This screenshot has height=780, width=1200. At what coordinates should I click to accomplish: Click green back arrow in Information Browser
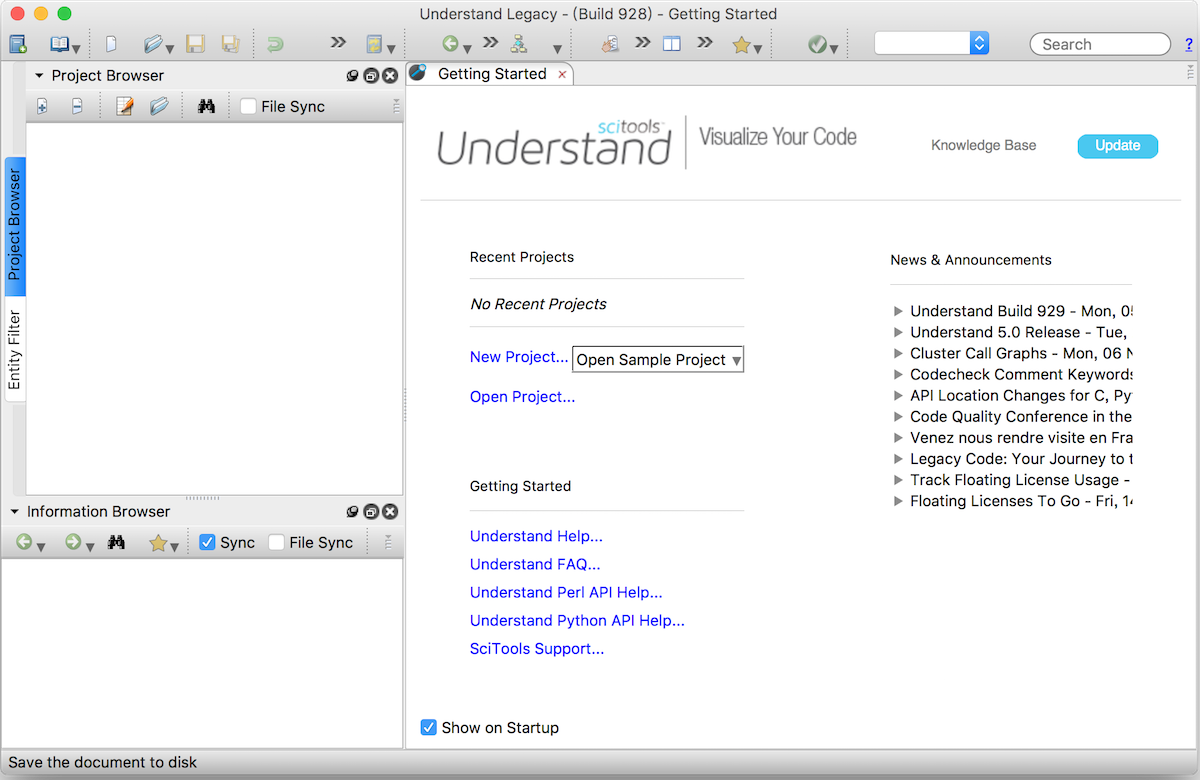(x=24, y=542)
